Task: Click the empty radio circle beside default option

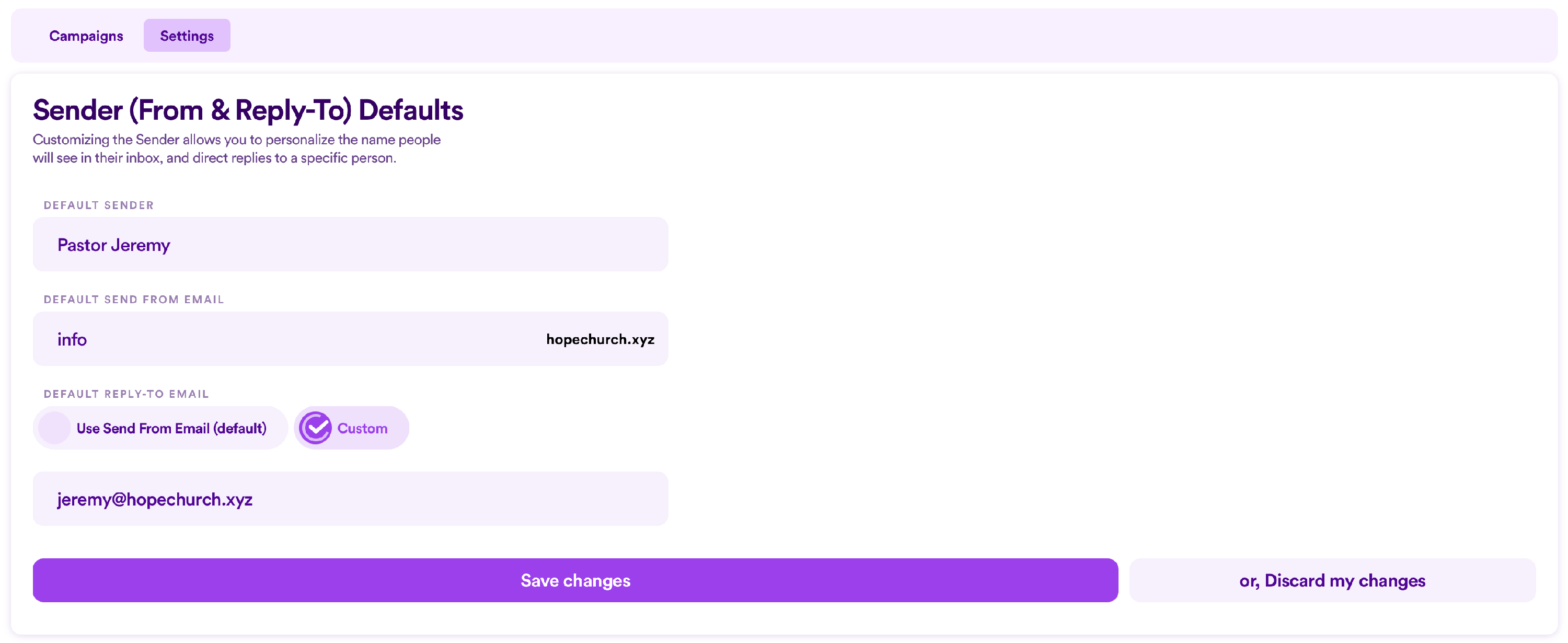Action: click(x=54, y=428)
